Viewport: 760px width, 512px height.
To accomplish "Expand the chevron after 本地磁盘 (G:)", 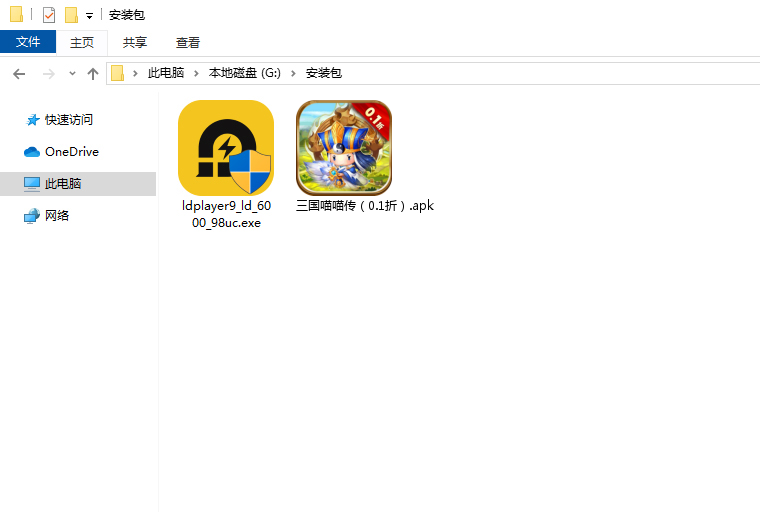I will [x=297, y=74].
